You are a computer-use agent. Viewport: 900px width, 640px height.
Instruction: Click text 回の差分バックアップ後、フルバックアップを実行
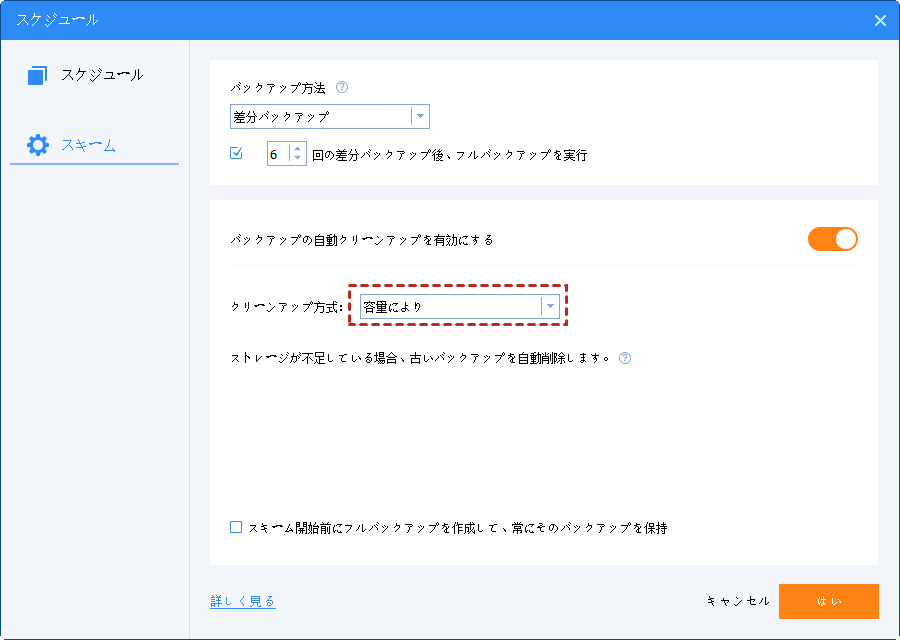[x=449, y=155]
